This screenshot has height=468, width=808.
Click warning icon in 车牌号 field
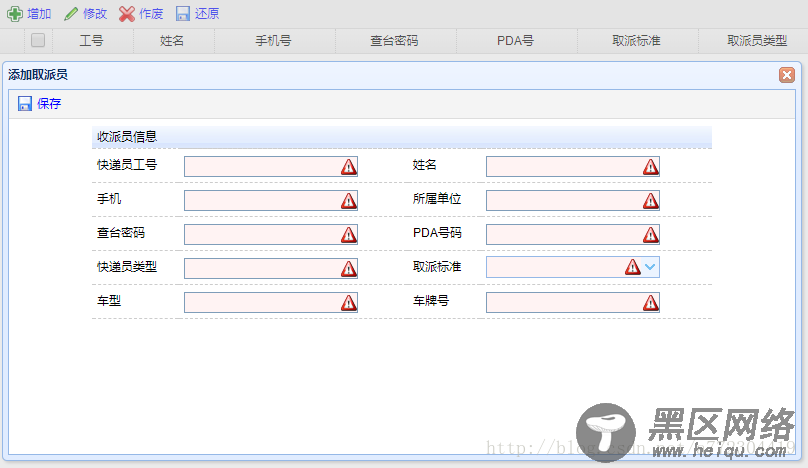[x=651, y=303]
